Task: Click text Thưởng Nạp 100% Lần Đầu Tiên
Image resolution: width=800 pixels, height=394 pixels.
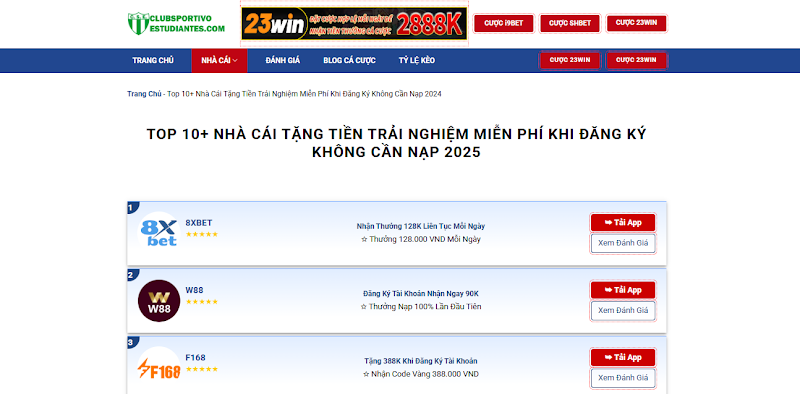Action: (421, 306)
